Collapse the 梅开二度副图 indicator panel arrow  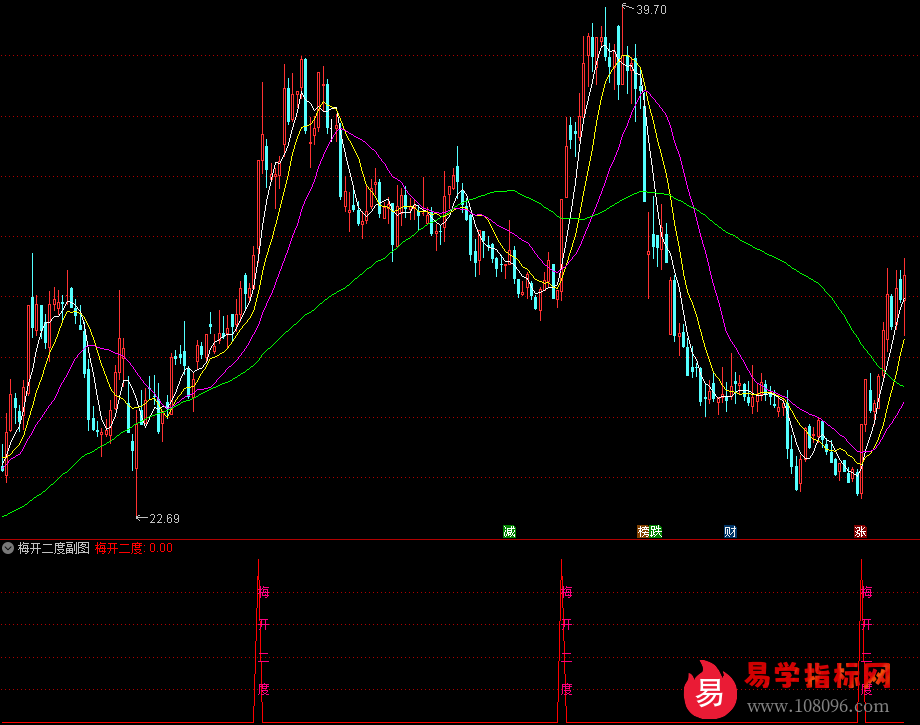pos(8,548)
